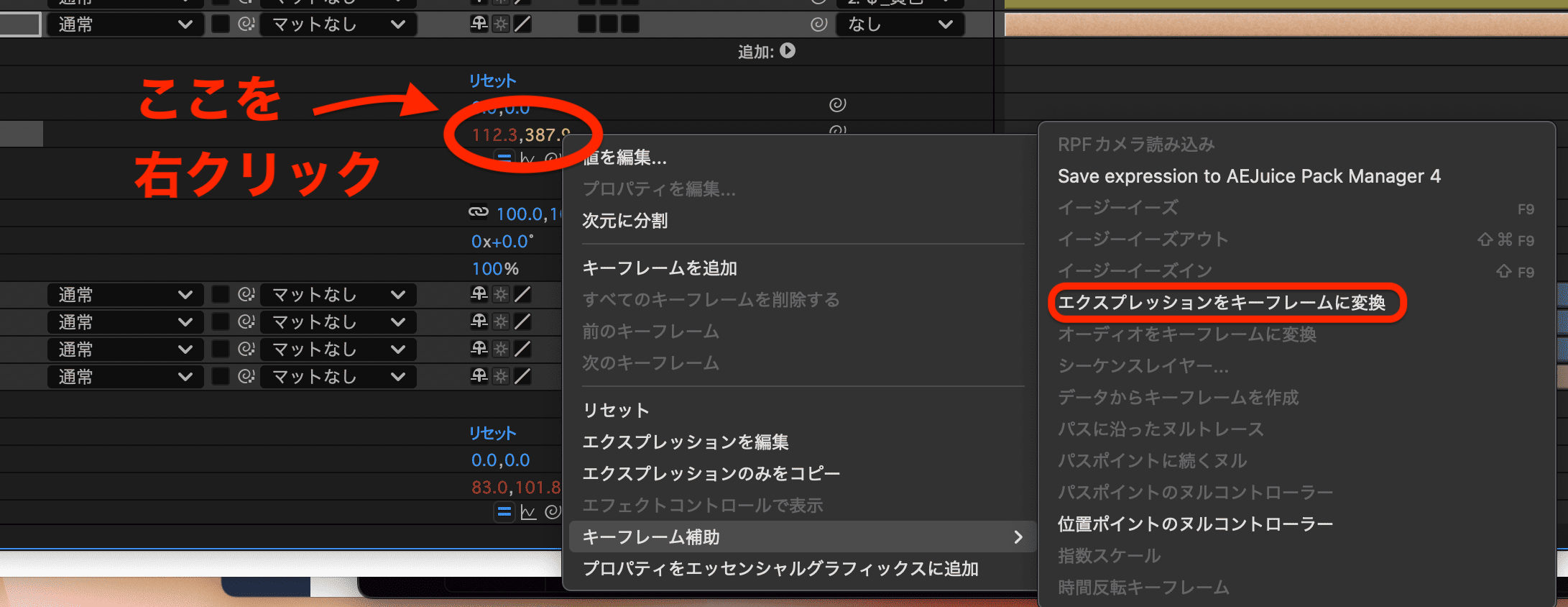
Task: Click the 0x+0.0° rotation value field
Action: pyautogui.click(x=502, y=242)
